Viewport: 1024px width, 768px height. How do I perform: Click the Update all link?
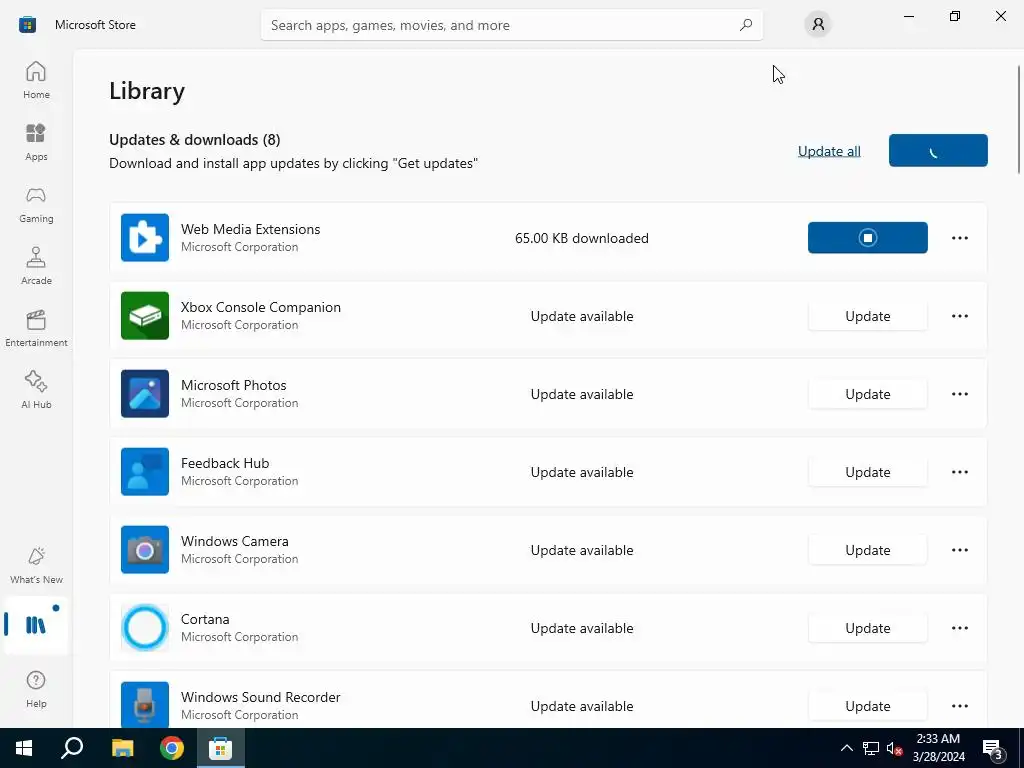pyautogui.click(x=829, y=151)
